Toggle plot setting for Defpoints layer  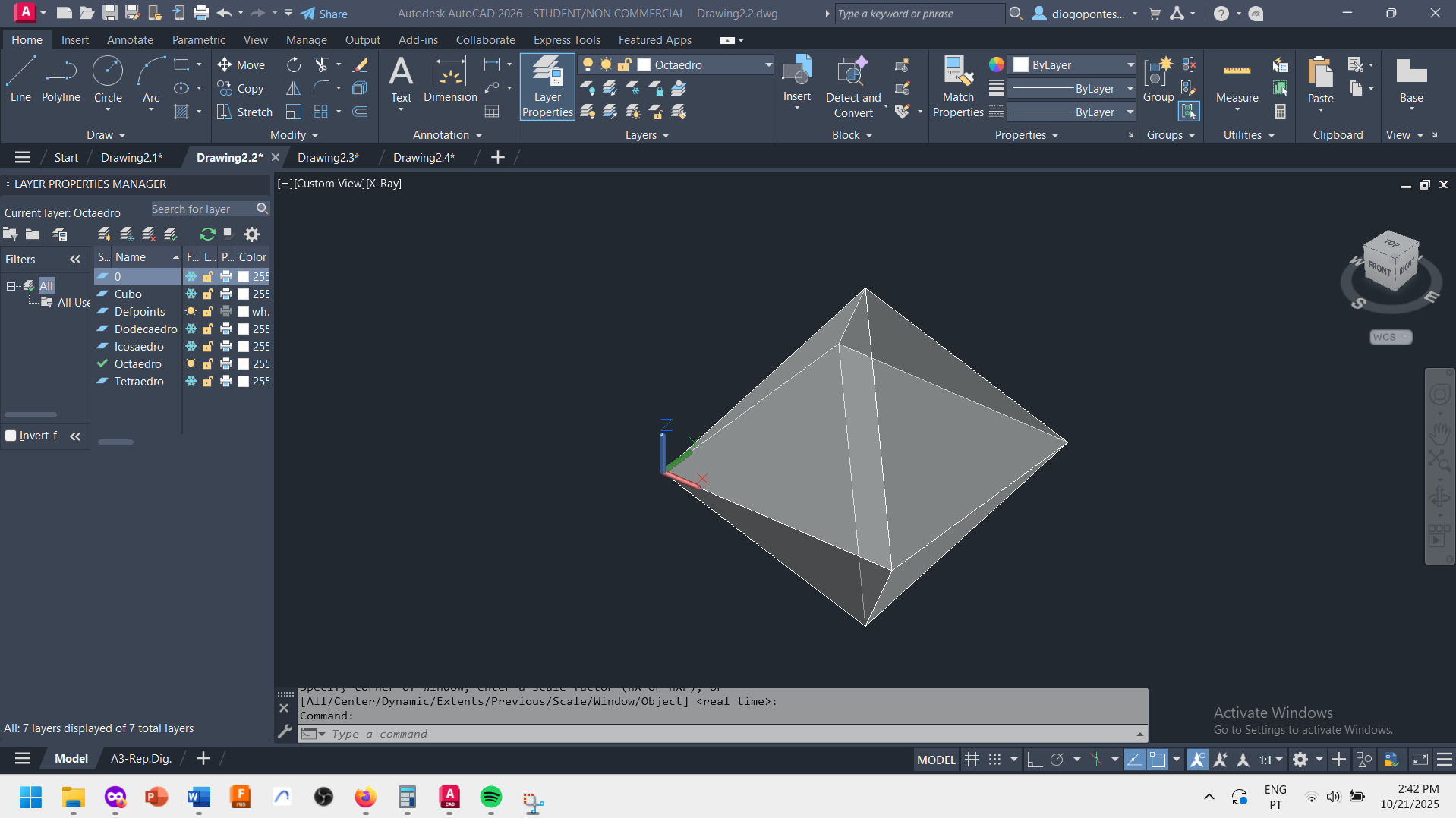point(225,311)
